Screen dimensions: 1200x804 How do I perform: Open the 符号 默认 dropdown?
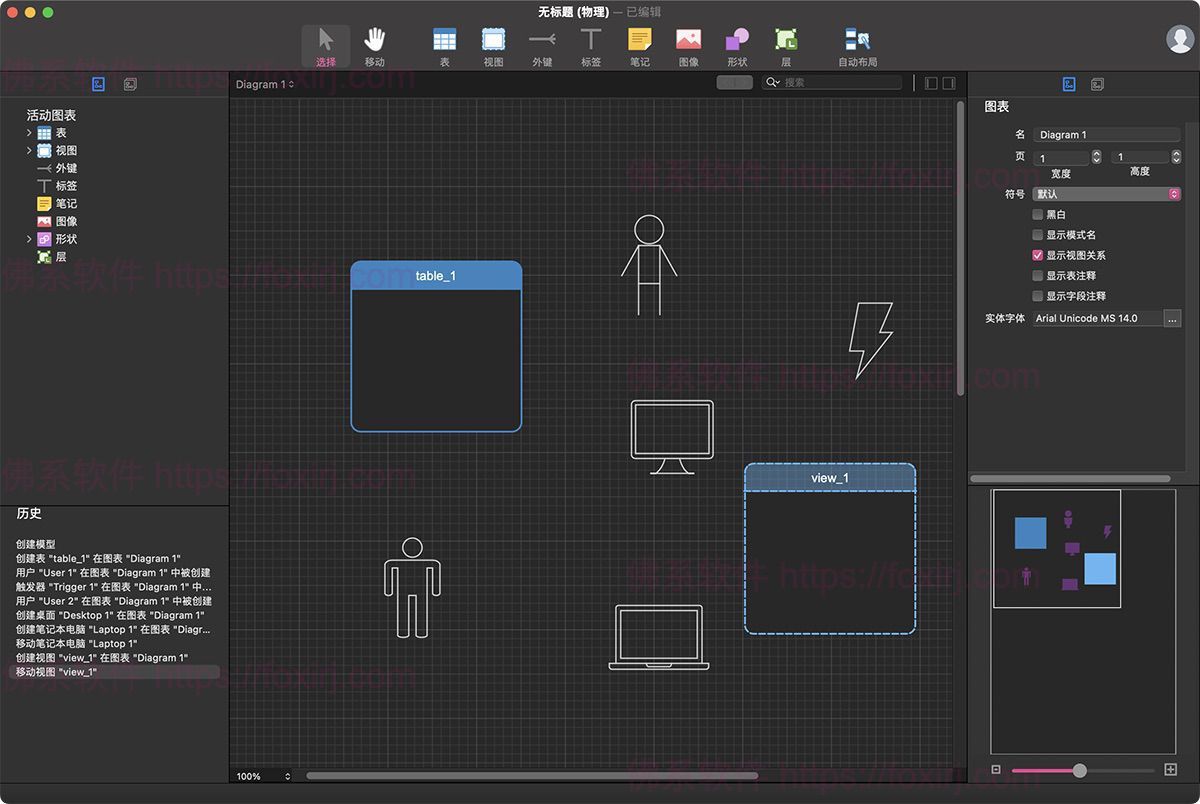(1106, 194)
